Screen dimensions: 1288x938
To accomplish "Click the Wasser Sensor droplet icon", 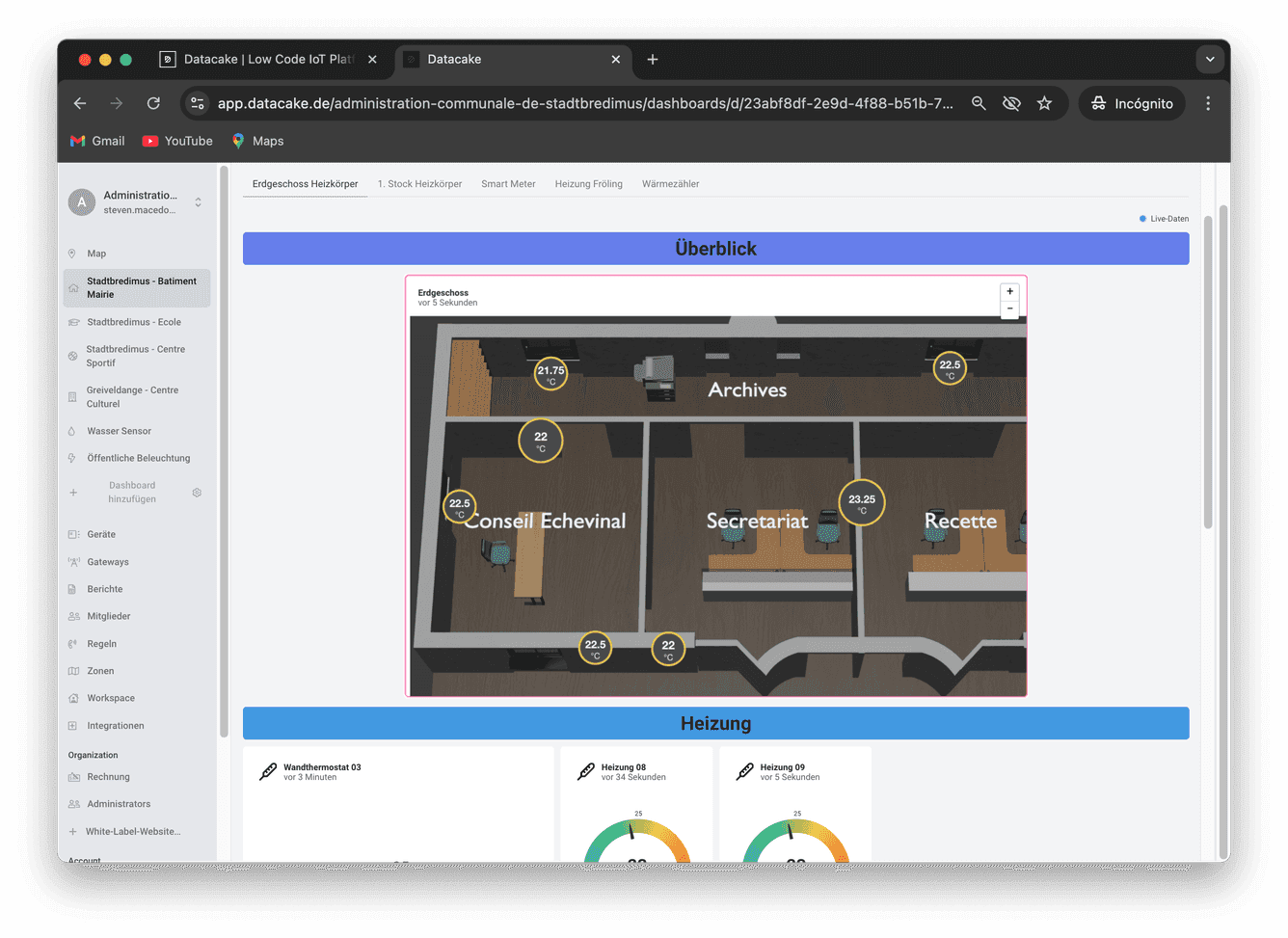I will tap(72, 431).
